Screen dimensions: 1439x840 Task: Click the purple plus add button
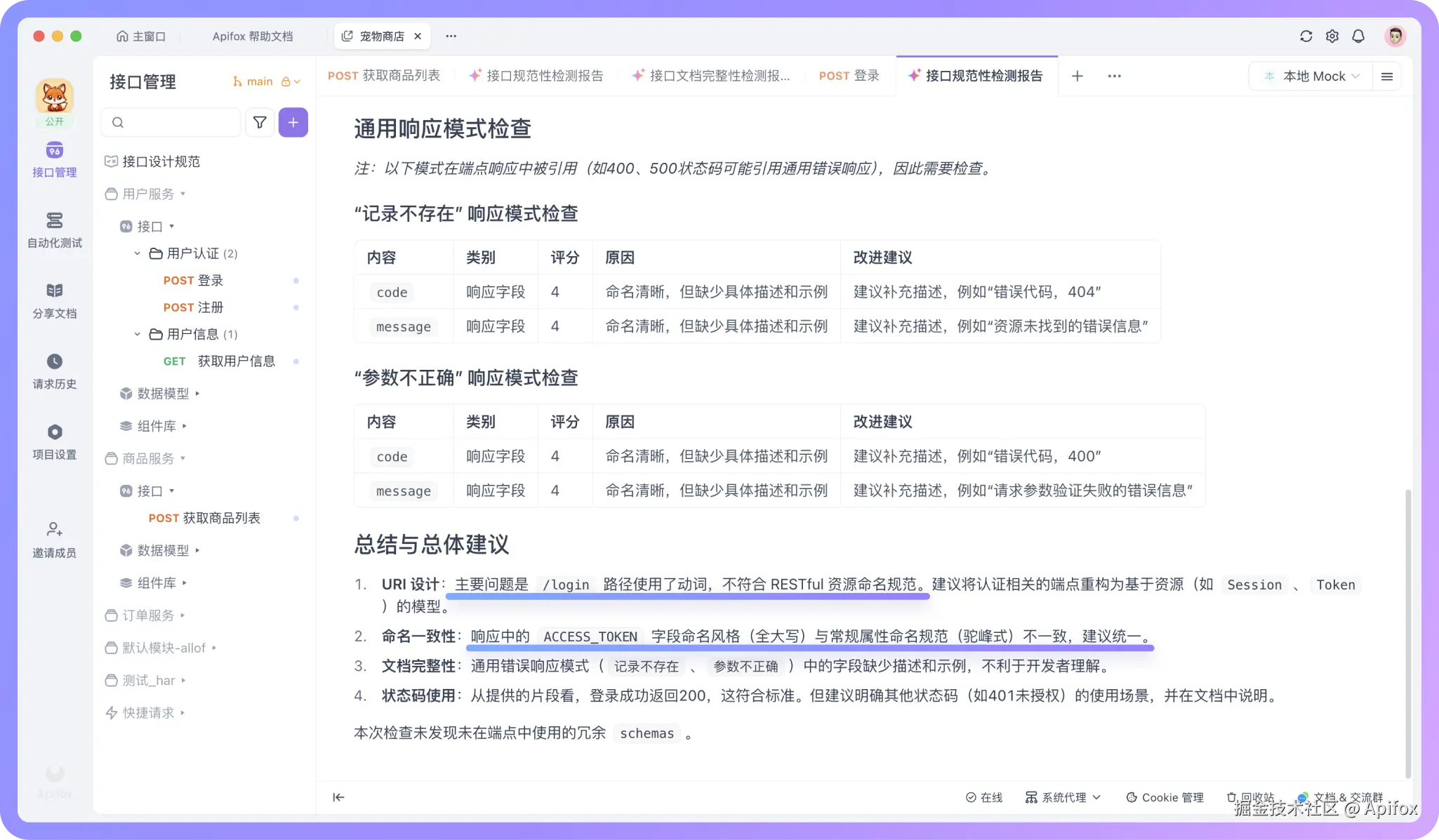tap(293, 123)
